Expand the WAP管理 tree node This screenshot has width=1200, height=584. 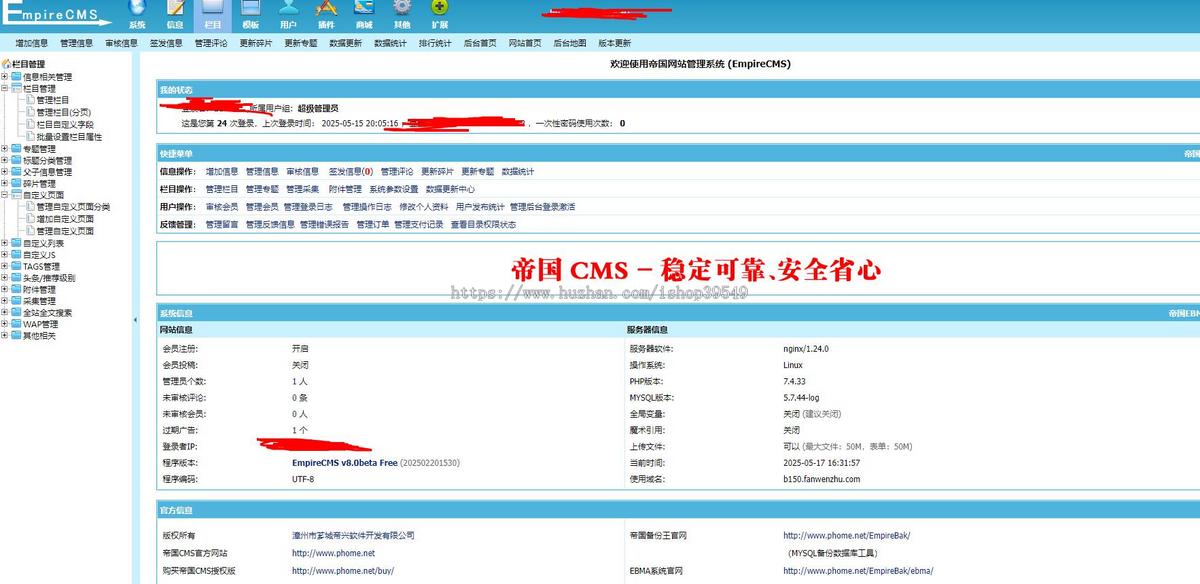click(5, 324)
